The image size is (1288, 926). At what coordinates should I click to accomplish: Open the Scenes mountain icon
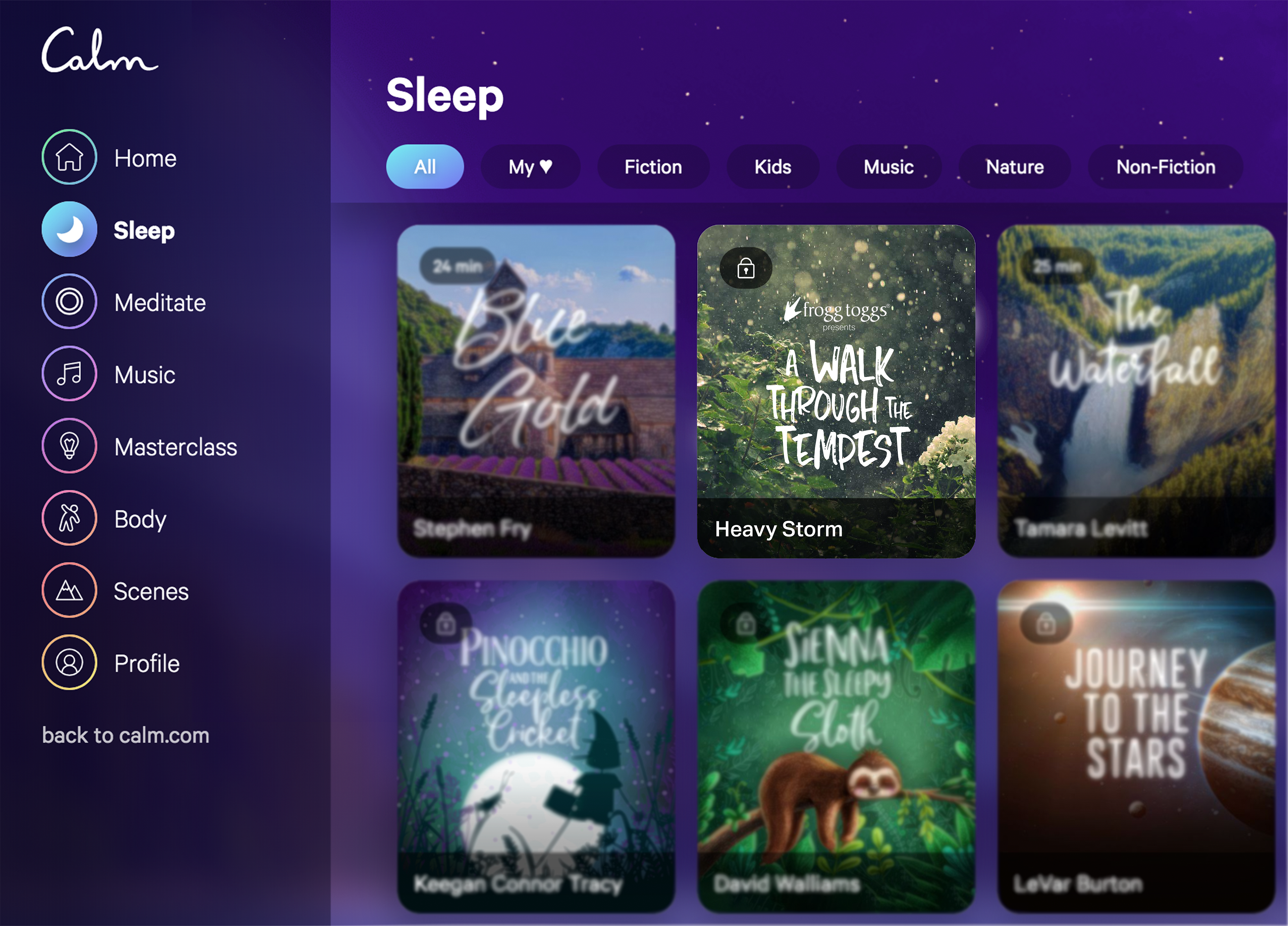[69, 590]
